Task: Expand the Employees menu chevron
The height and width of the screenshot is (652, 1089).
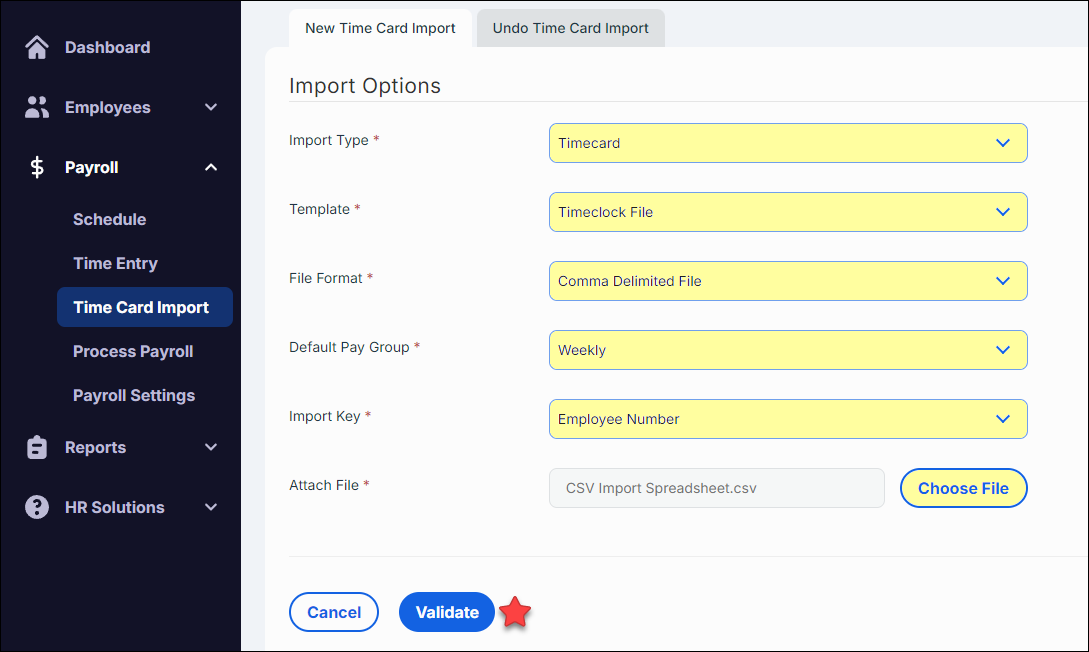Action: [211, 108]
